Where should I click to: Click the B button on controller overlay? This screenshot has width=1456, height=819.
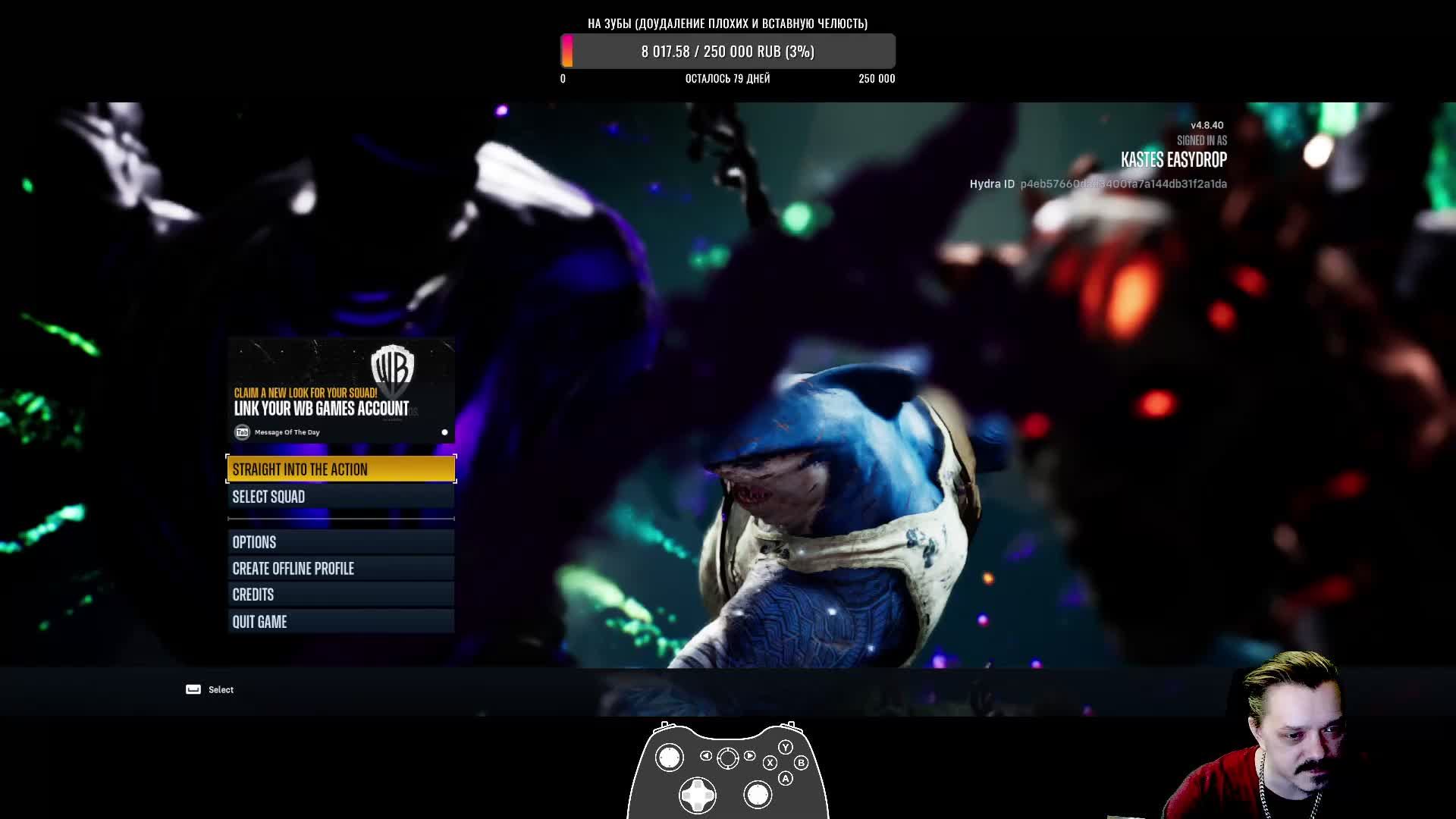[801, 763]
